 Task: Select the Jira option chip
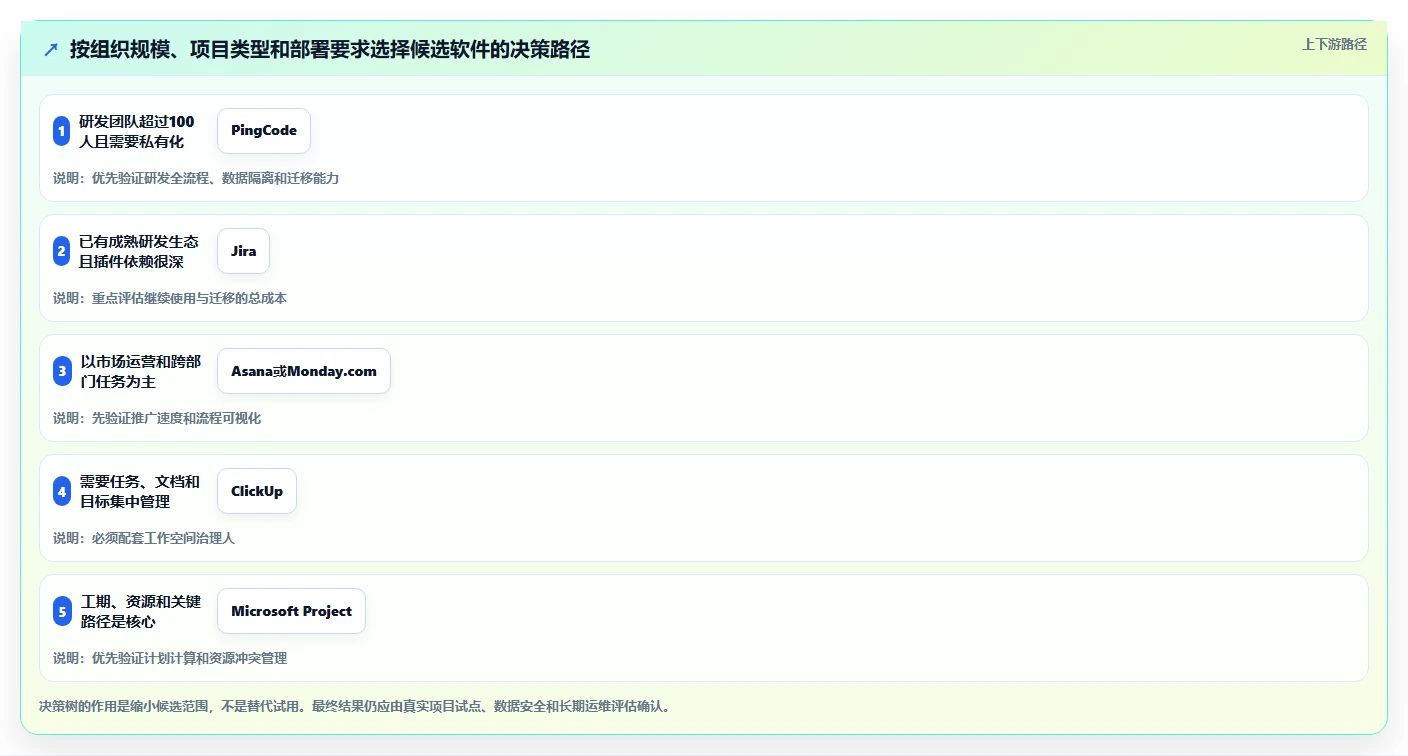(x=243, y=251)
